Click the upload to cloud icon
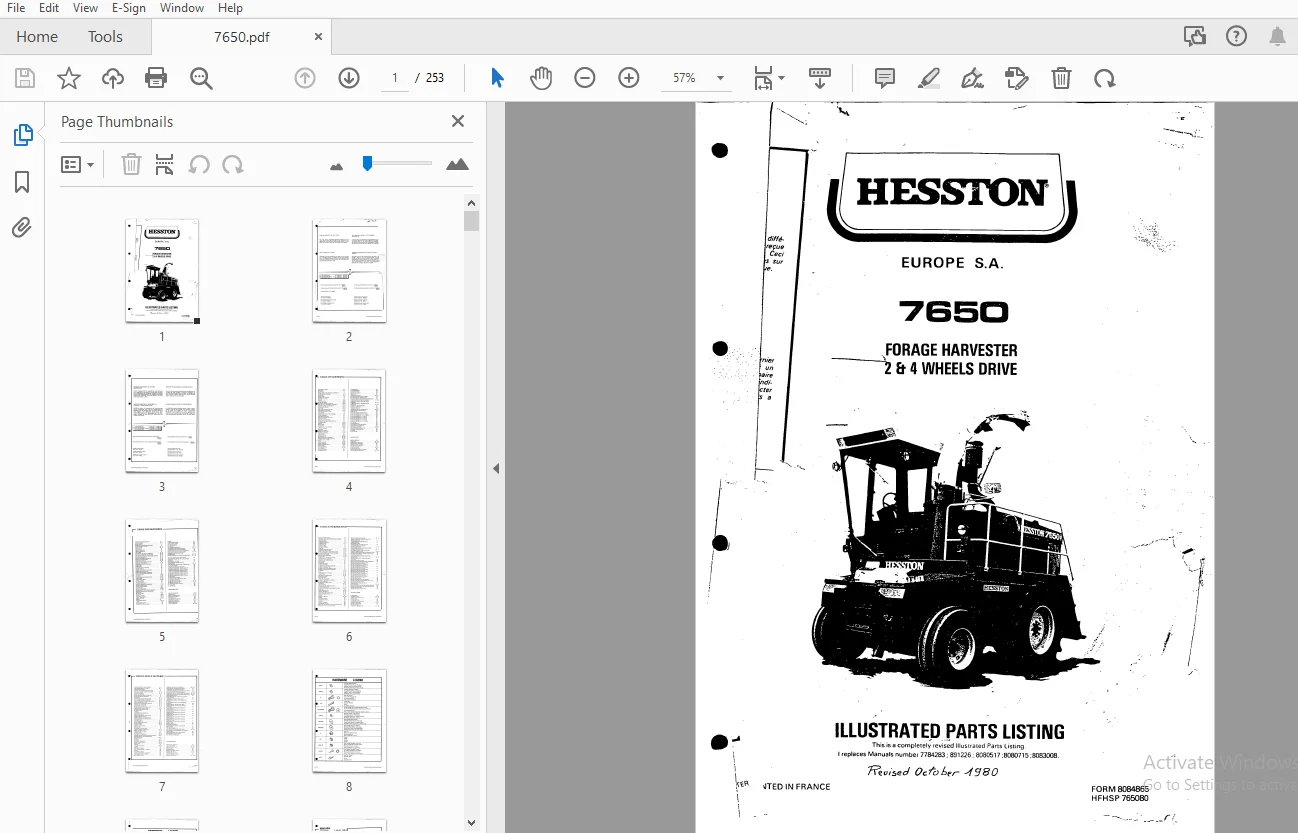Image resolution: width=1298 pixels, height=833 pixels. pyautogui.click(x=113, y=78)
